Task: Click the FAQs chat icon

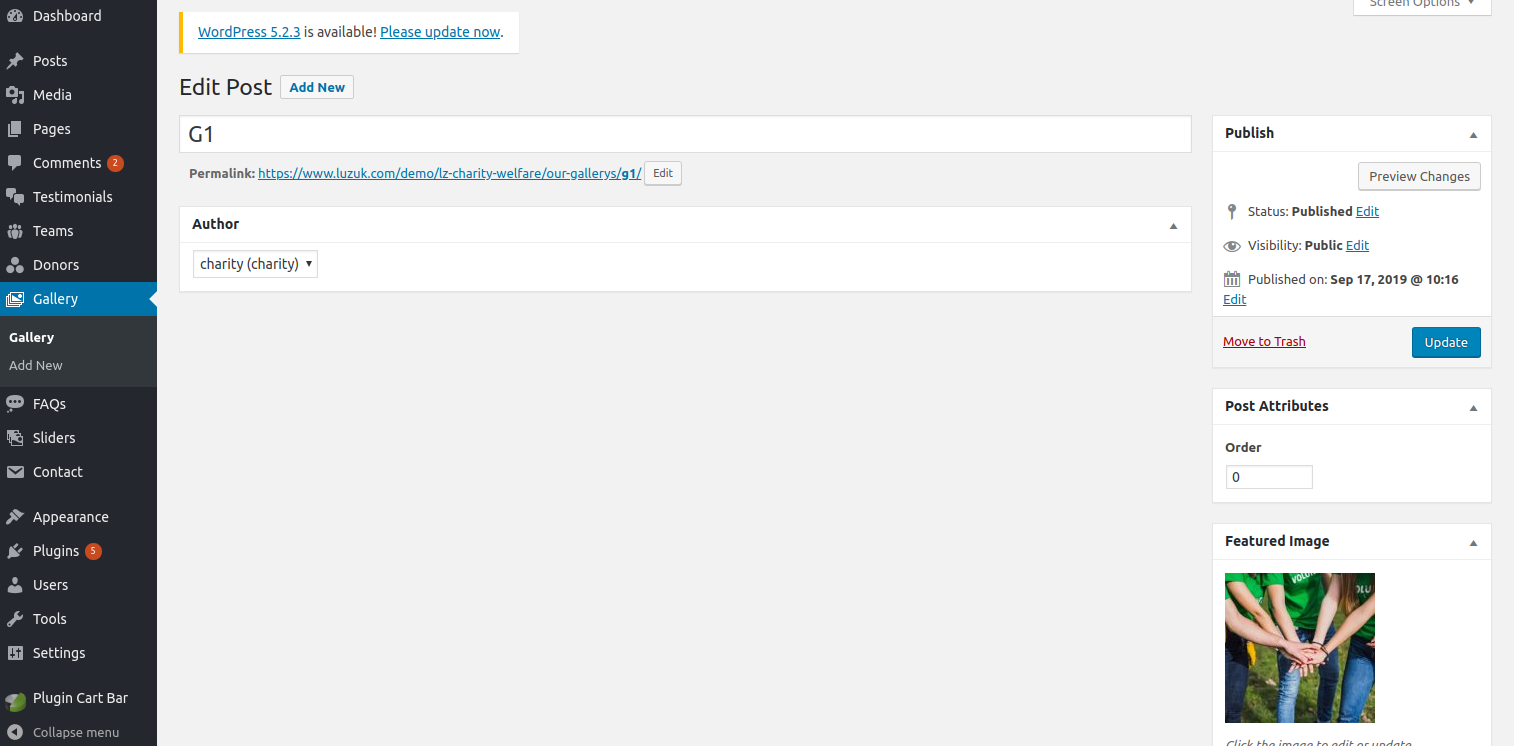Action: click(x=15, y=404)
